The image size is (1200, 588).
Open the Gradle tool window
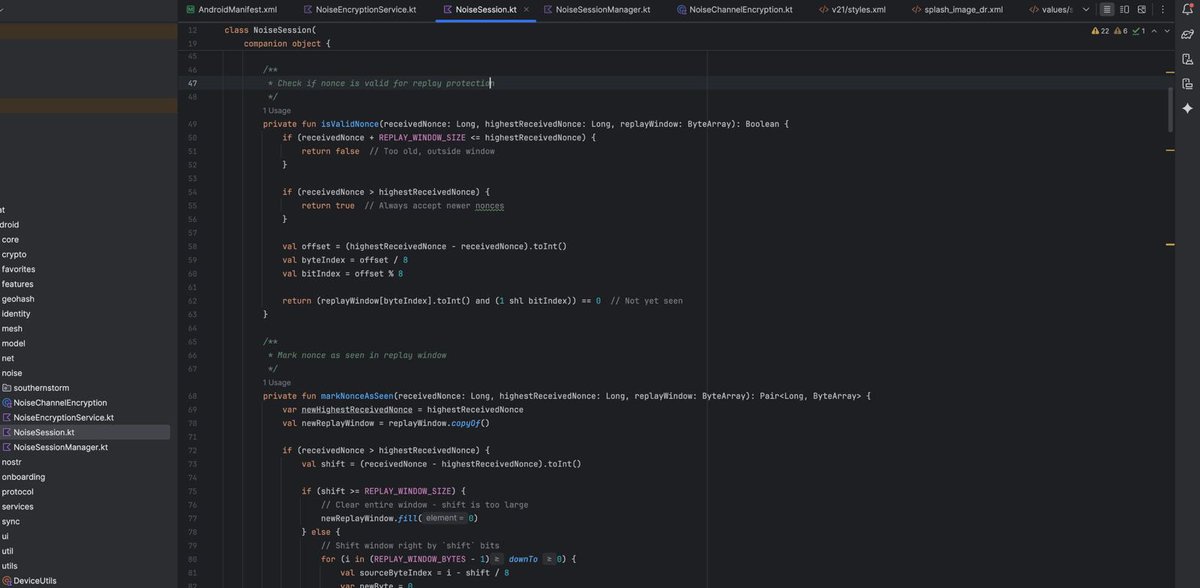point(1187,34)
